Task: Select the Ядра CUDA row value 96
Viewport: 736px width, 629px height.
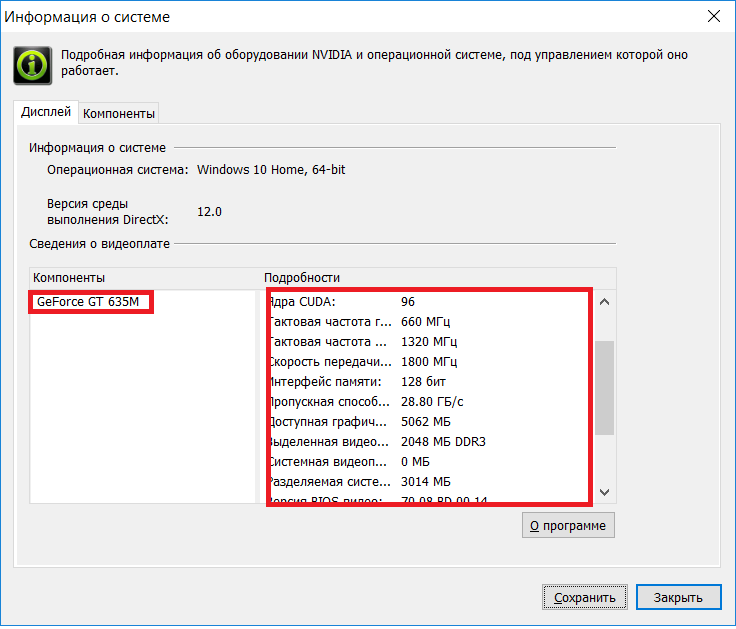Action: tap(408, 302)
